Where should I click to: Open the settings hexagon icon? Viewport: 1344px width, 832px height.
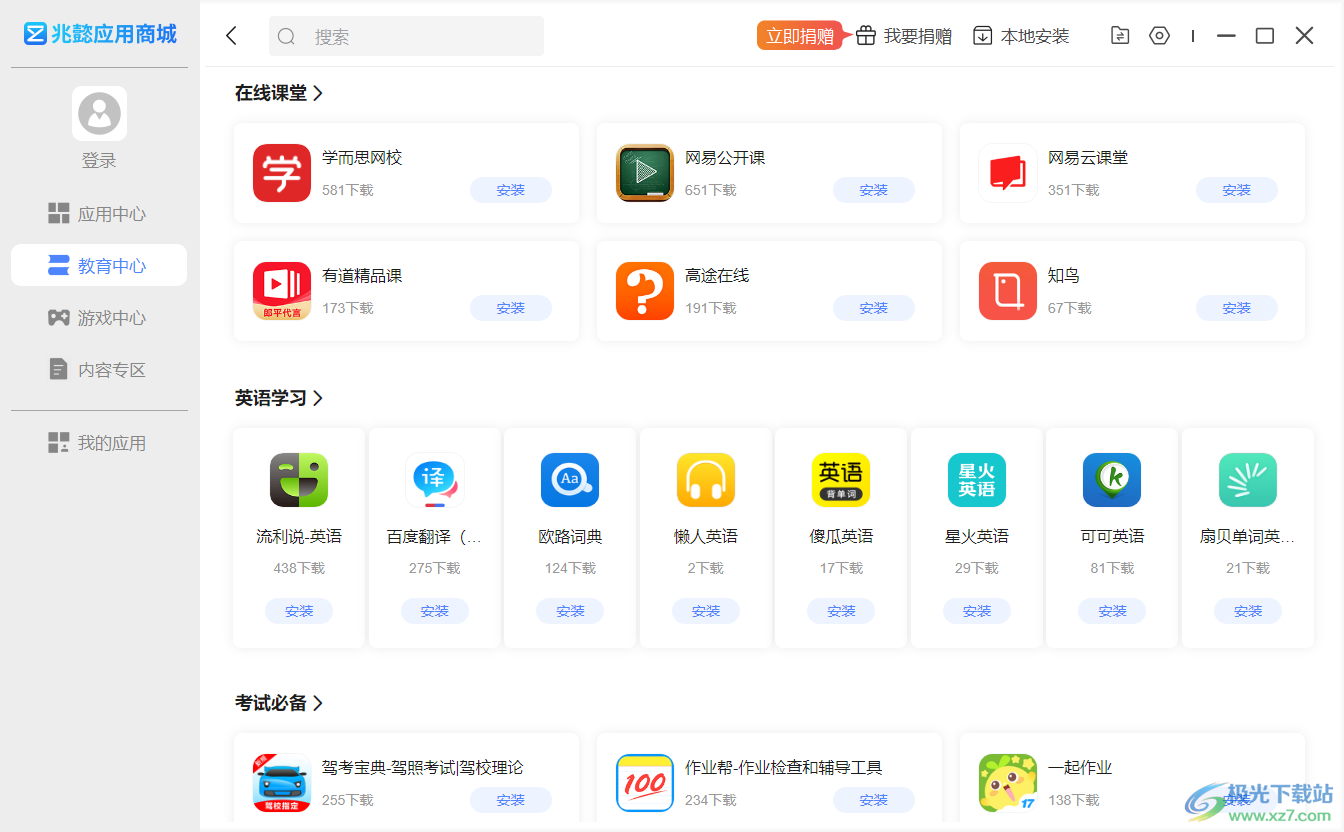[1159, 36]
